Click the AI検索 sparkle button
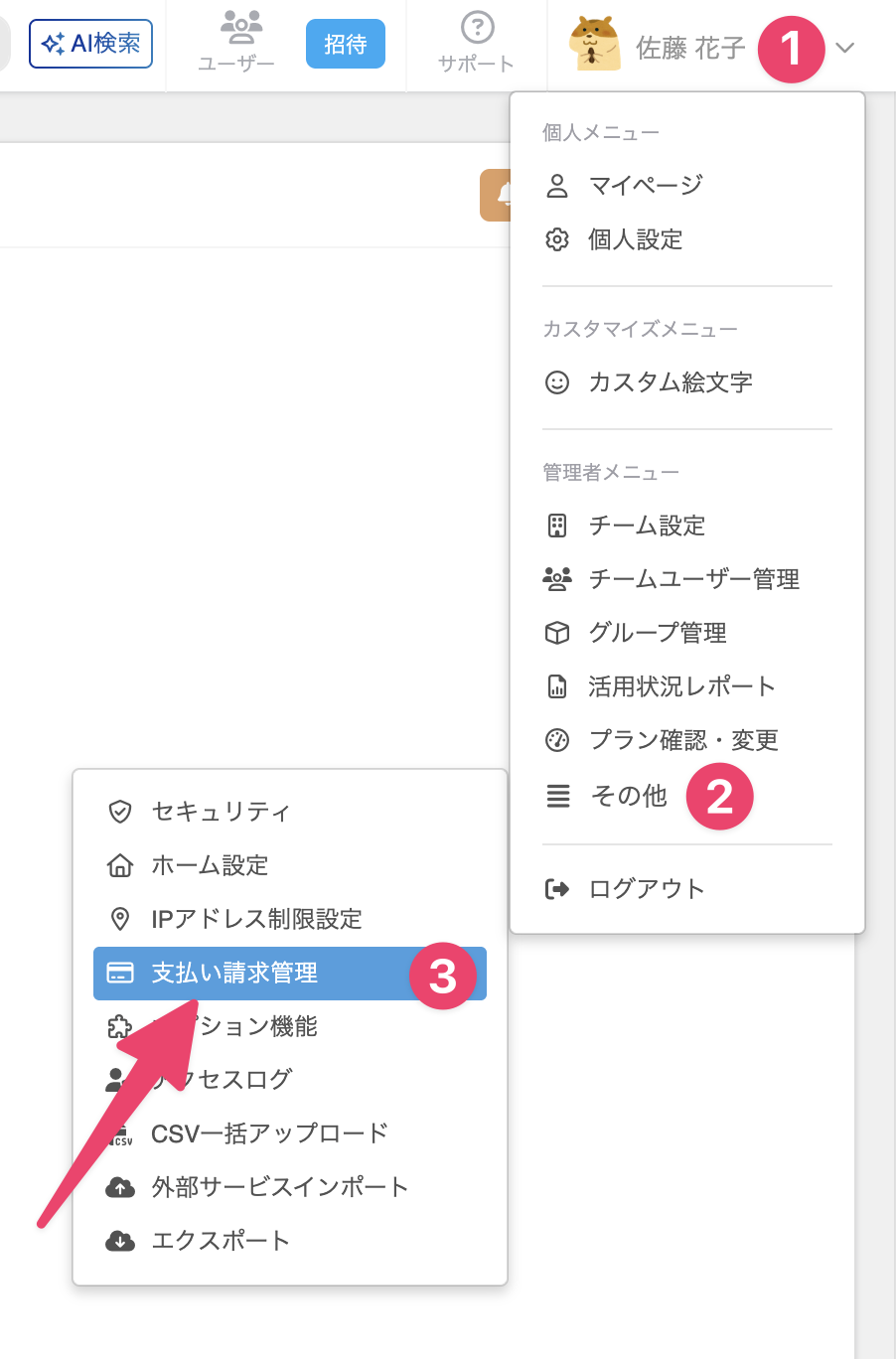This screenshot has height=1359, width=896. coord(90,44)
